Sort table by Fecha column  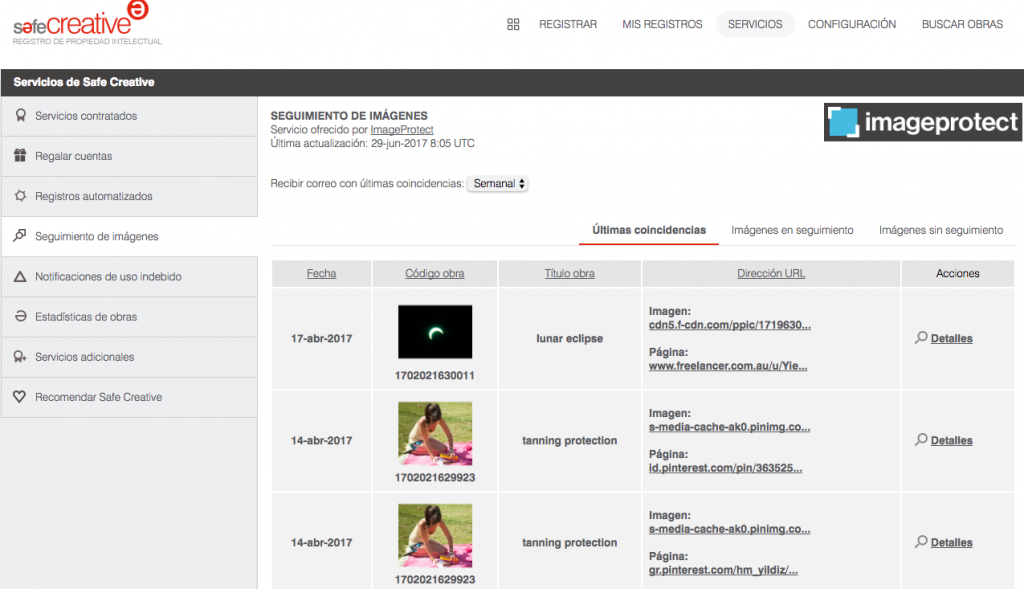click(x=321, y=273)
